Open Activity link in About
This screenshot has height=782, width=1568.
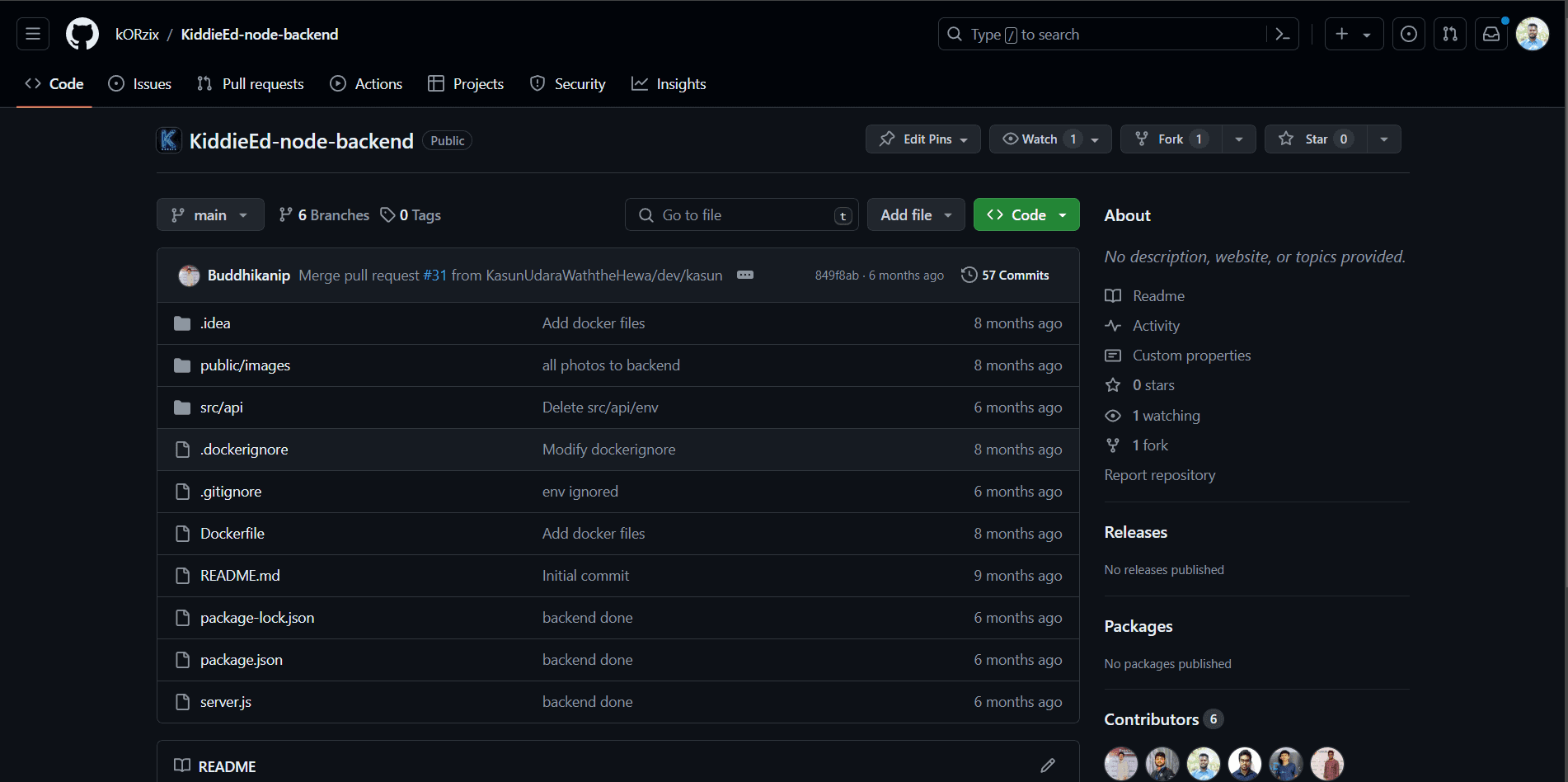pos(1142,326)
